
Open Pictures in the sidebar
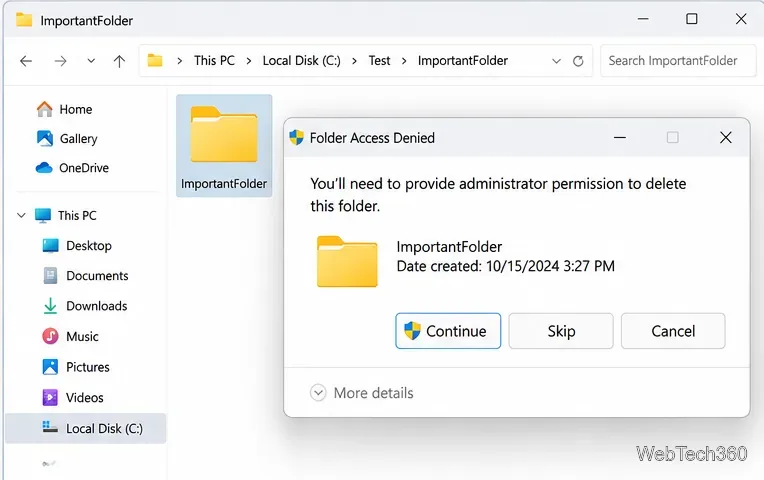76,367
